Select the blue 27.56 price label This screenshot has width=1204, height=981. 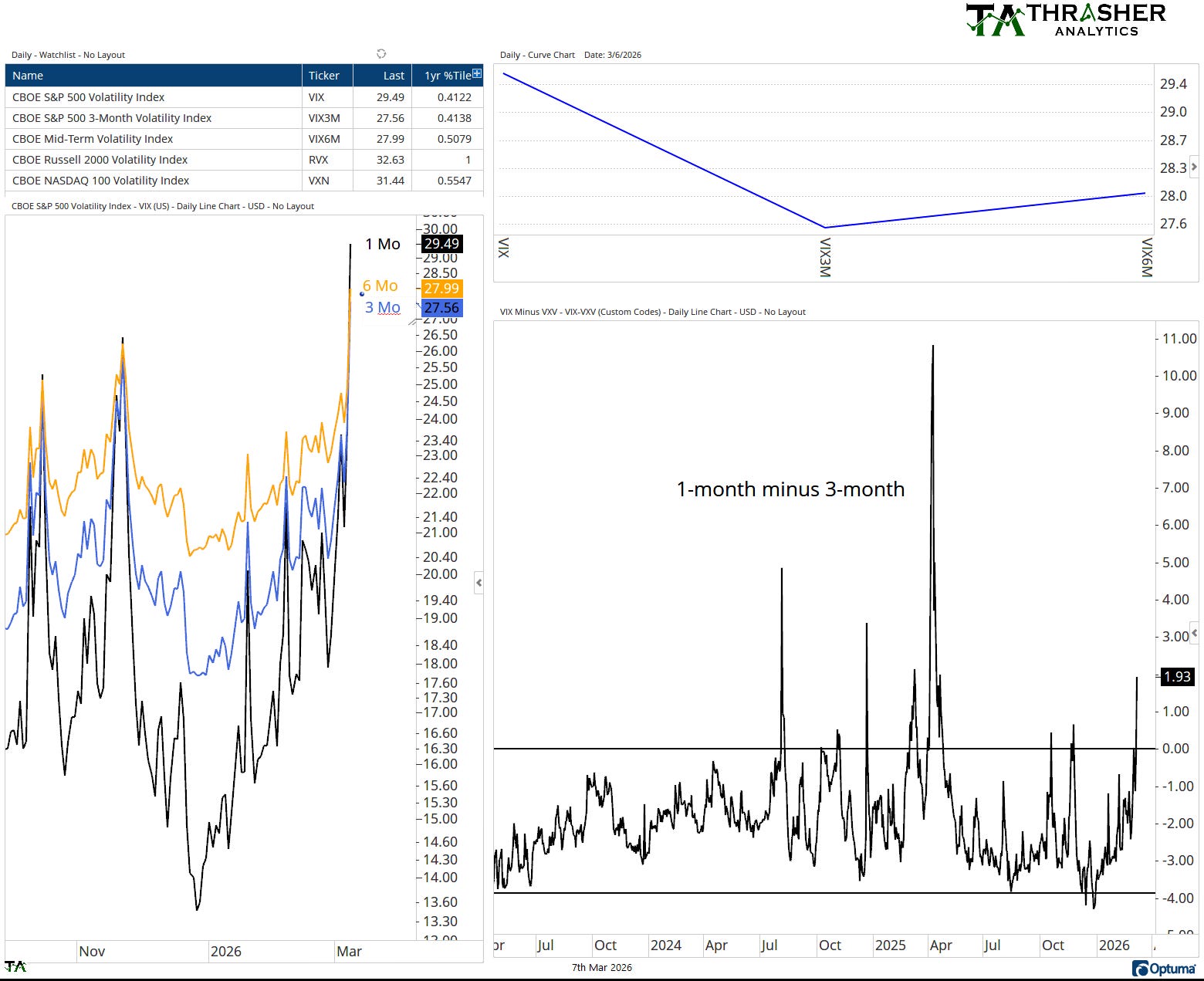tap(441, 308)
